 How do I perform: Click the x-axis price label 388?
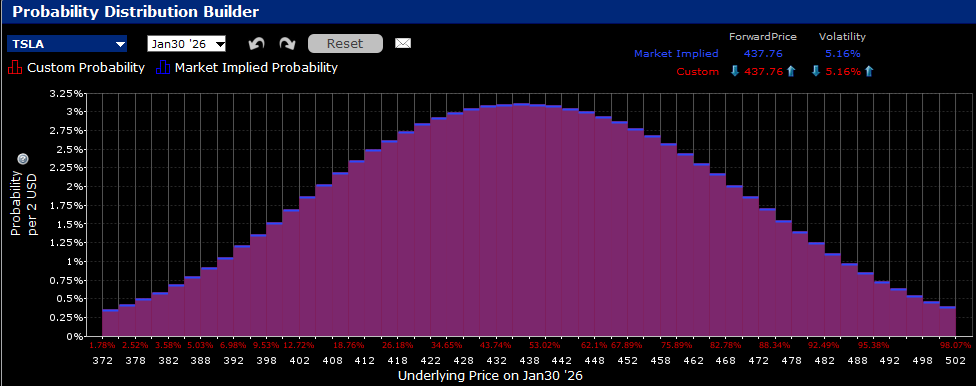200,360
